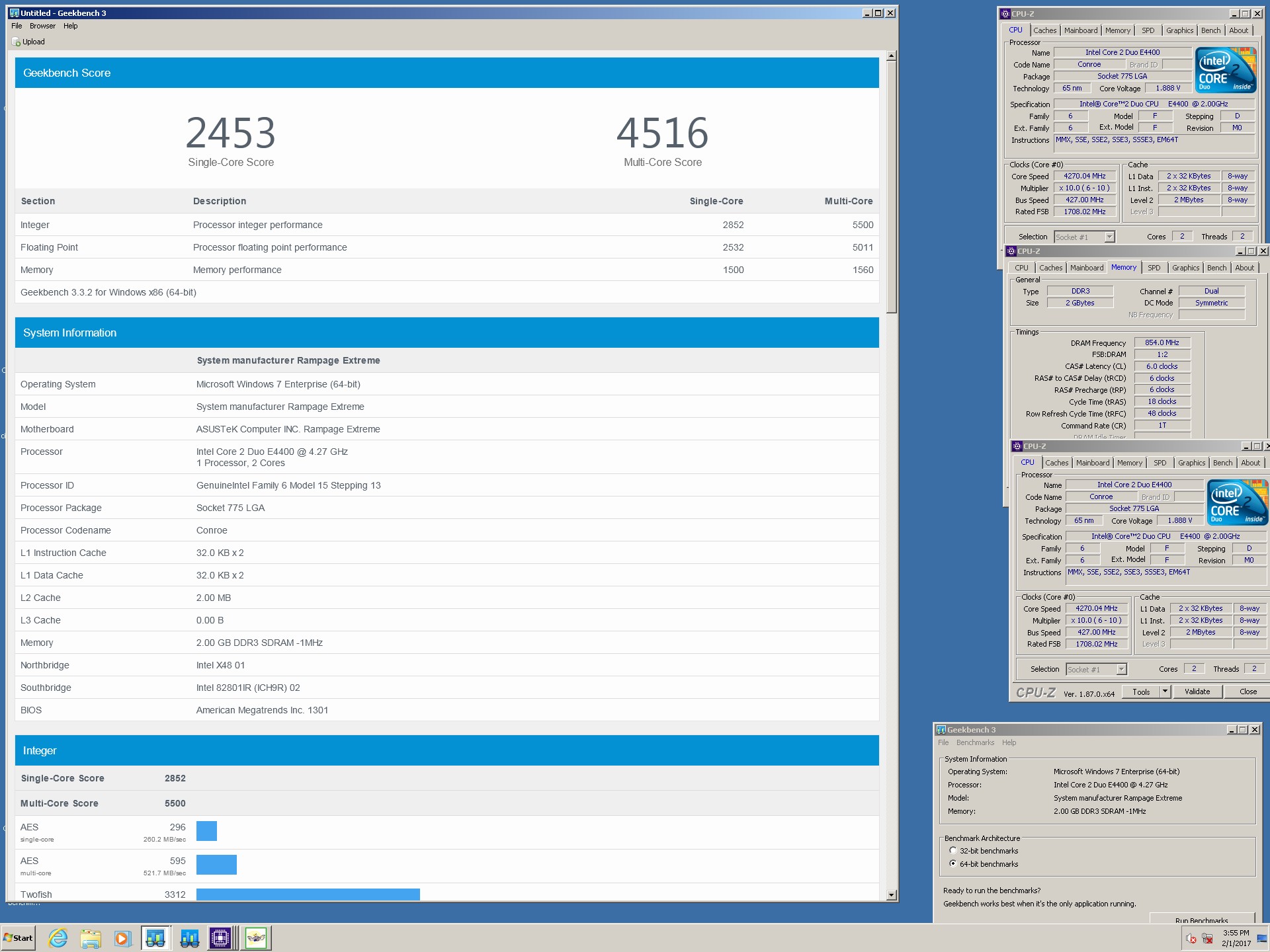Open About tab in top CPU-Z window
Screen dimensions: 1270x952
tap(1238, 30)
